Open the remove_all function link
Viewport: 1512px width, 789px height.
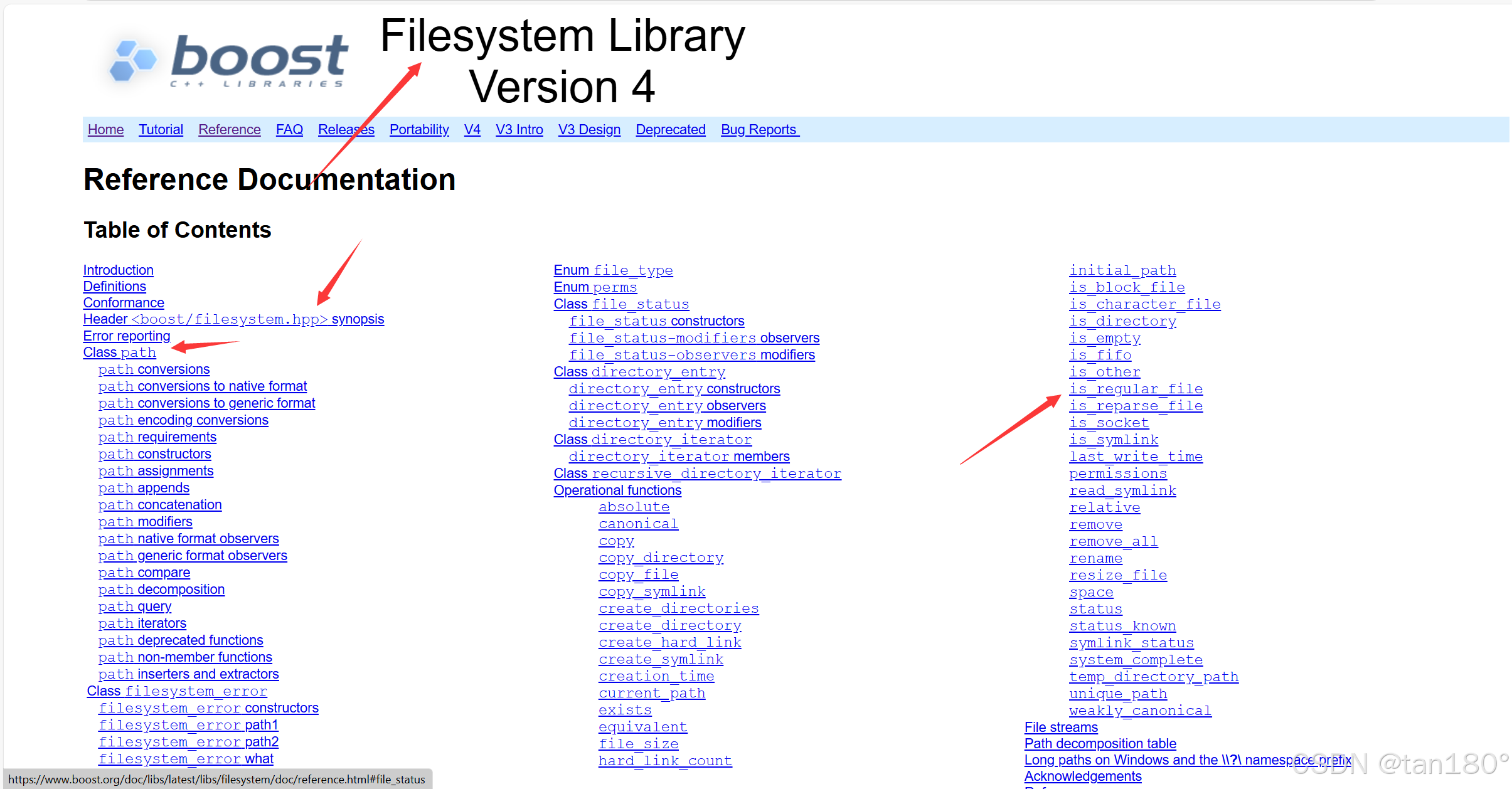click(x=1114, y=541)
